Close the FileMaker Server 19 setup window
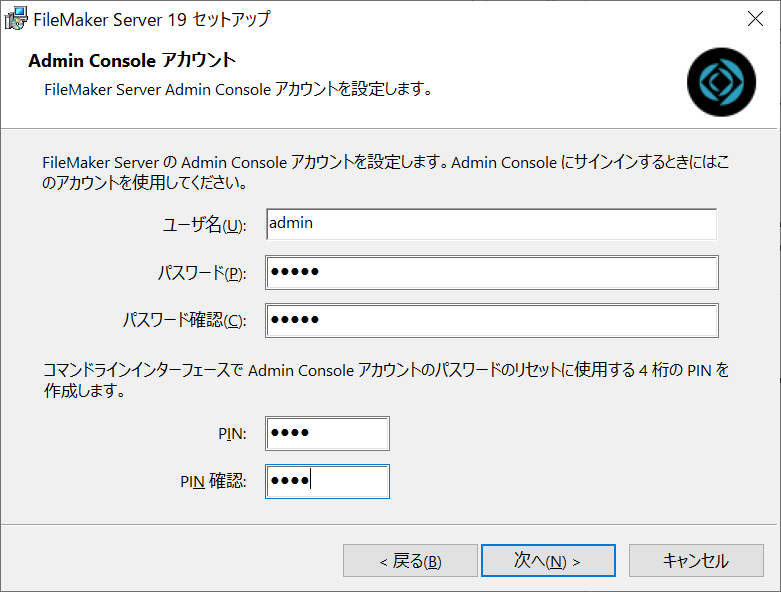Screen dimensions: 781x592 click(755, 19)
